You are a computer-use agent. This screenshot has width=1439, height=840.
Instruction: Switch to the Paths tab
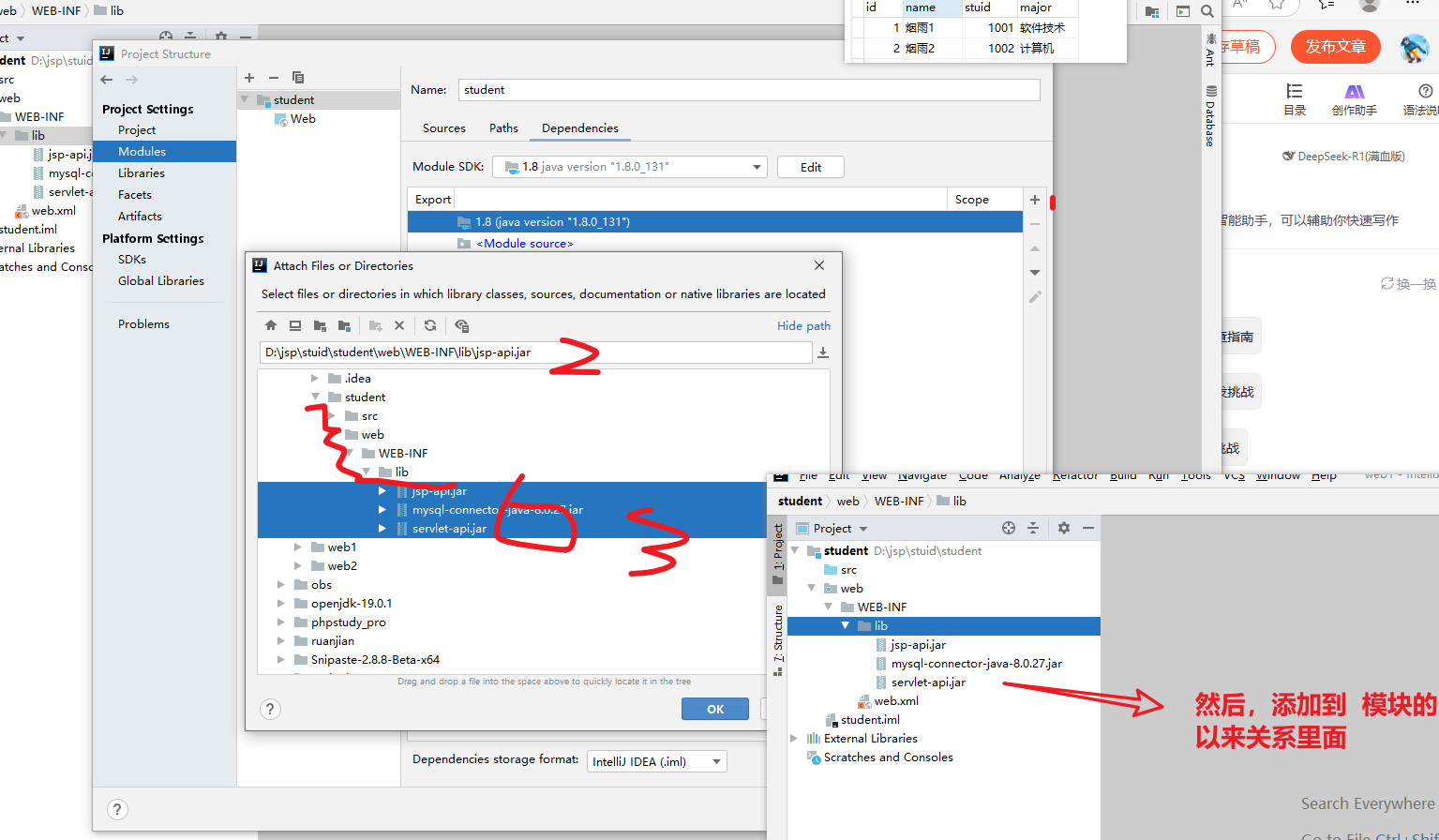tap(503, 128)
